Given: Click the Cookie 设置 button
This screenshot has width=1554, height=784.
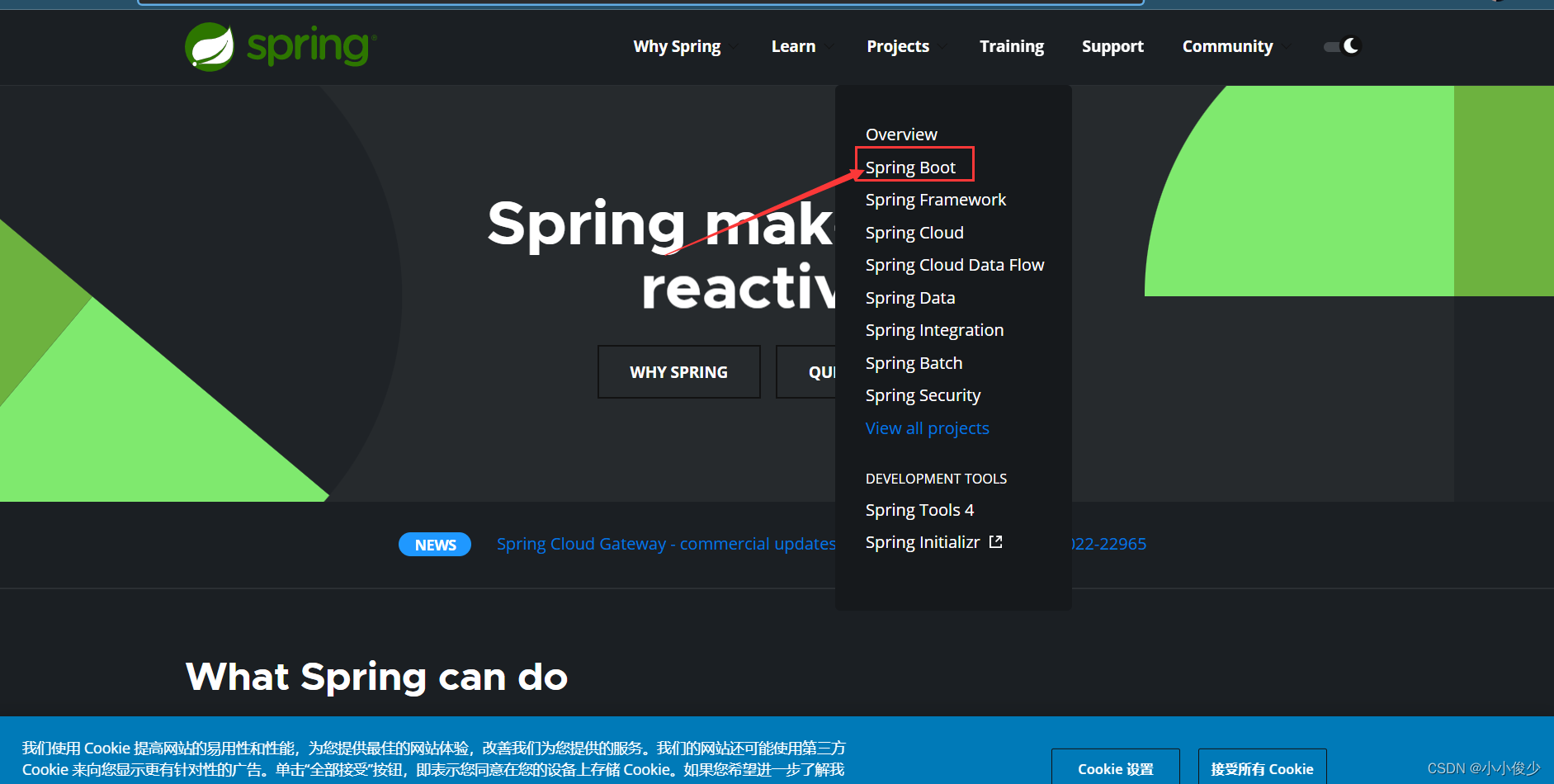Looking at the screenshot, I should [1116, 767].
